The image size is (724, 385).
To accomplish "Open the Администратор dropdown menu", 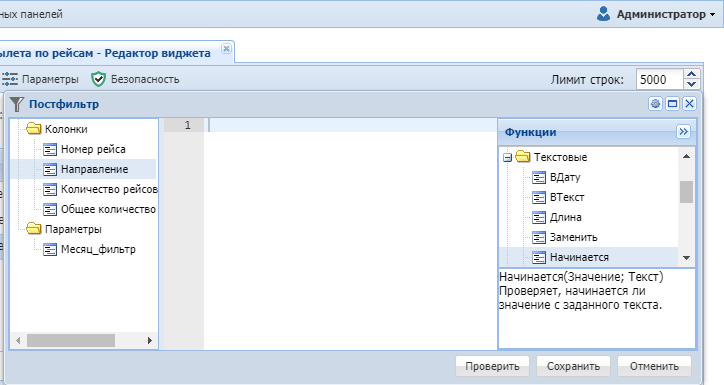I will coord(712,15).
